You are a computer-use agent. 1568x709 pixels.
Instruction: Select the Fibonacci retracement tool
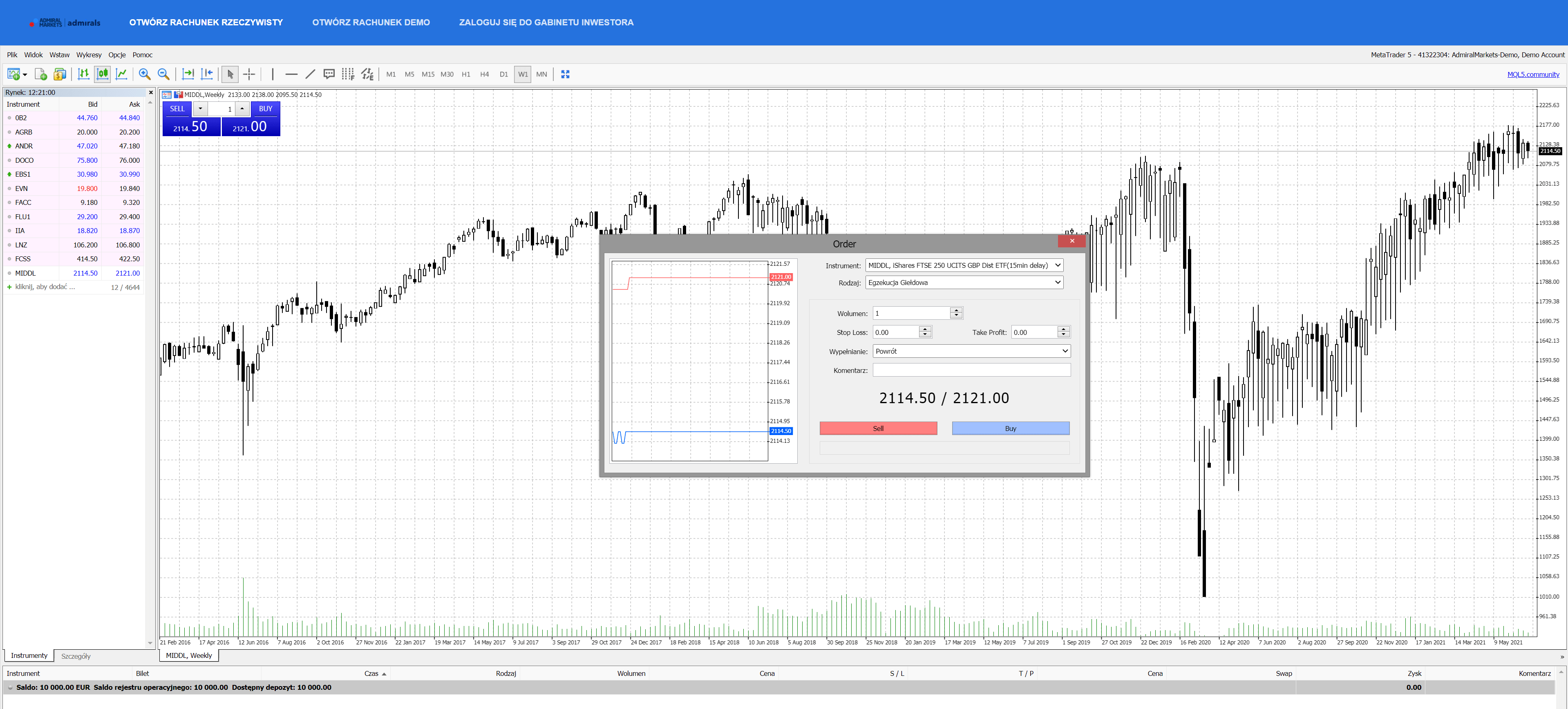(x=348, y=74)
